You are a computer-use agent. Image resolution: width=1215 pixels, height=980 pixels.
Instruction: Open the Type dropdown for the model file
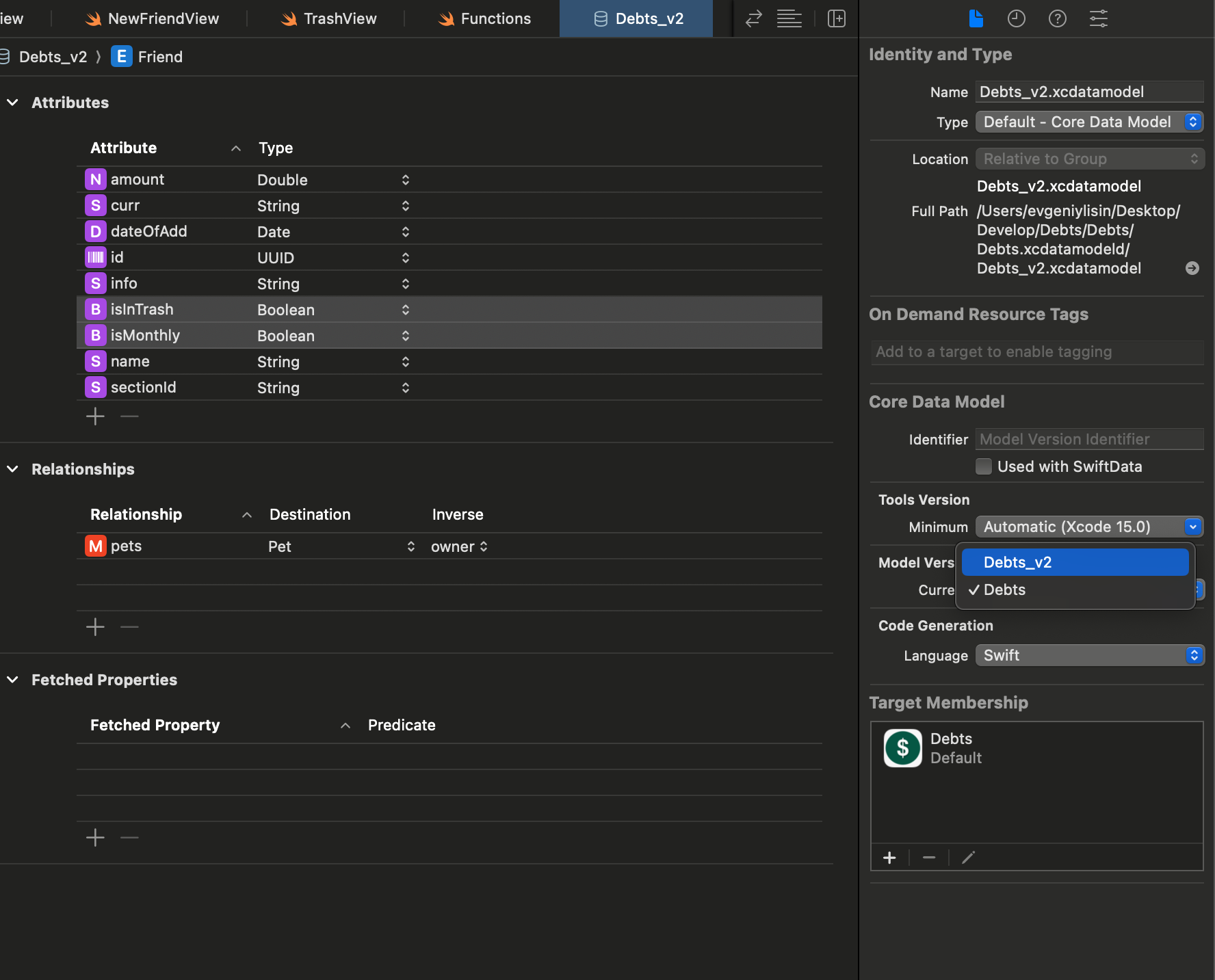[1089, 122]
